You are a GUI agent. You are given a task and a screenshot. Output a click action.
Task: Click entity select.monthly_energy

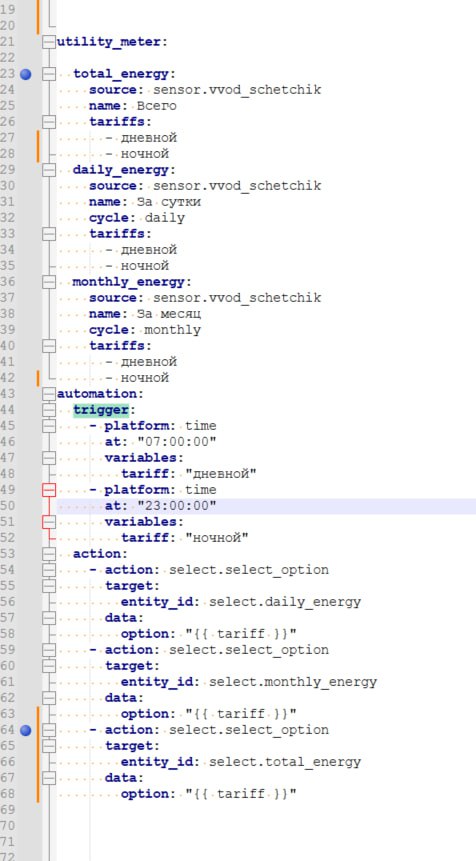click(x=293, y=683)
